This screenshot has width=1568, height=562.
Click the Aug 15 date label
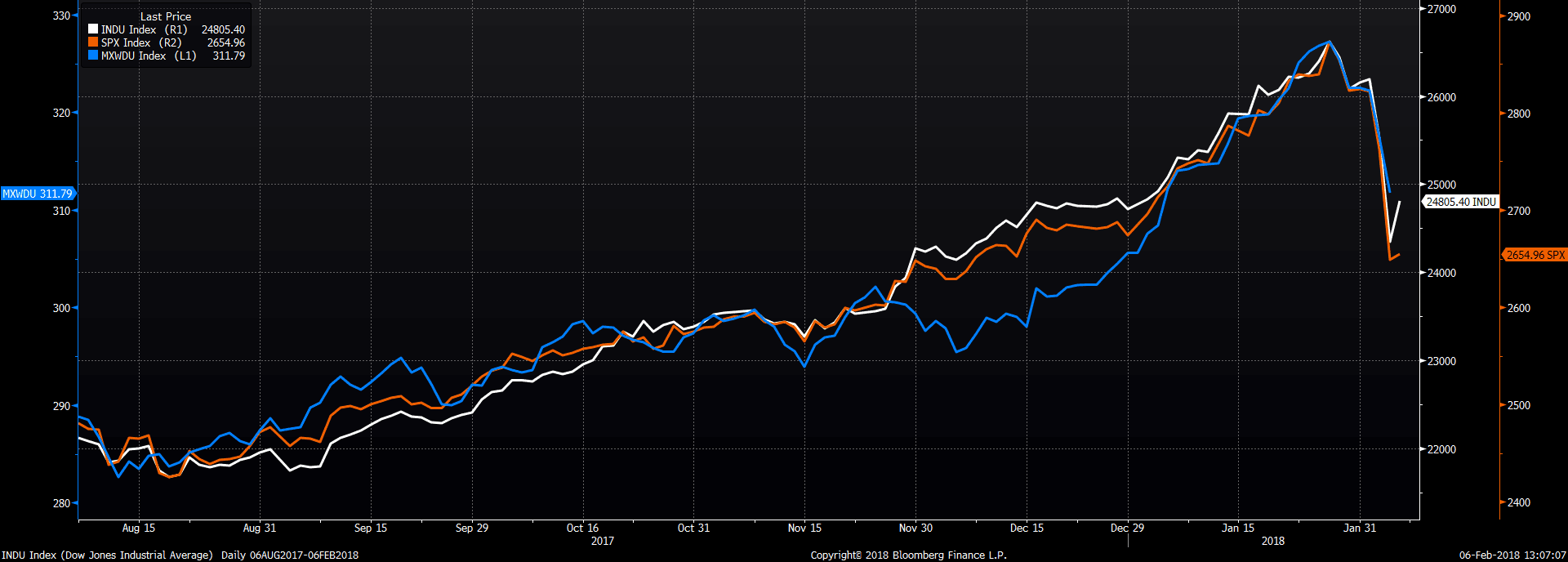pos(138,528)
